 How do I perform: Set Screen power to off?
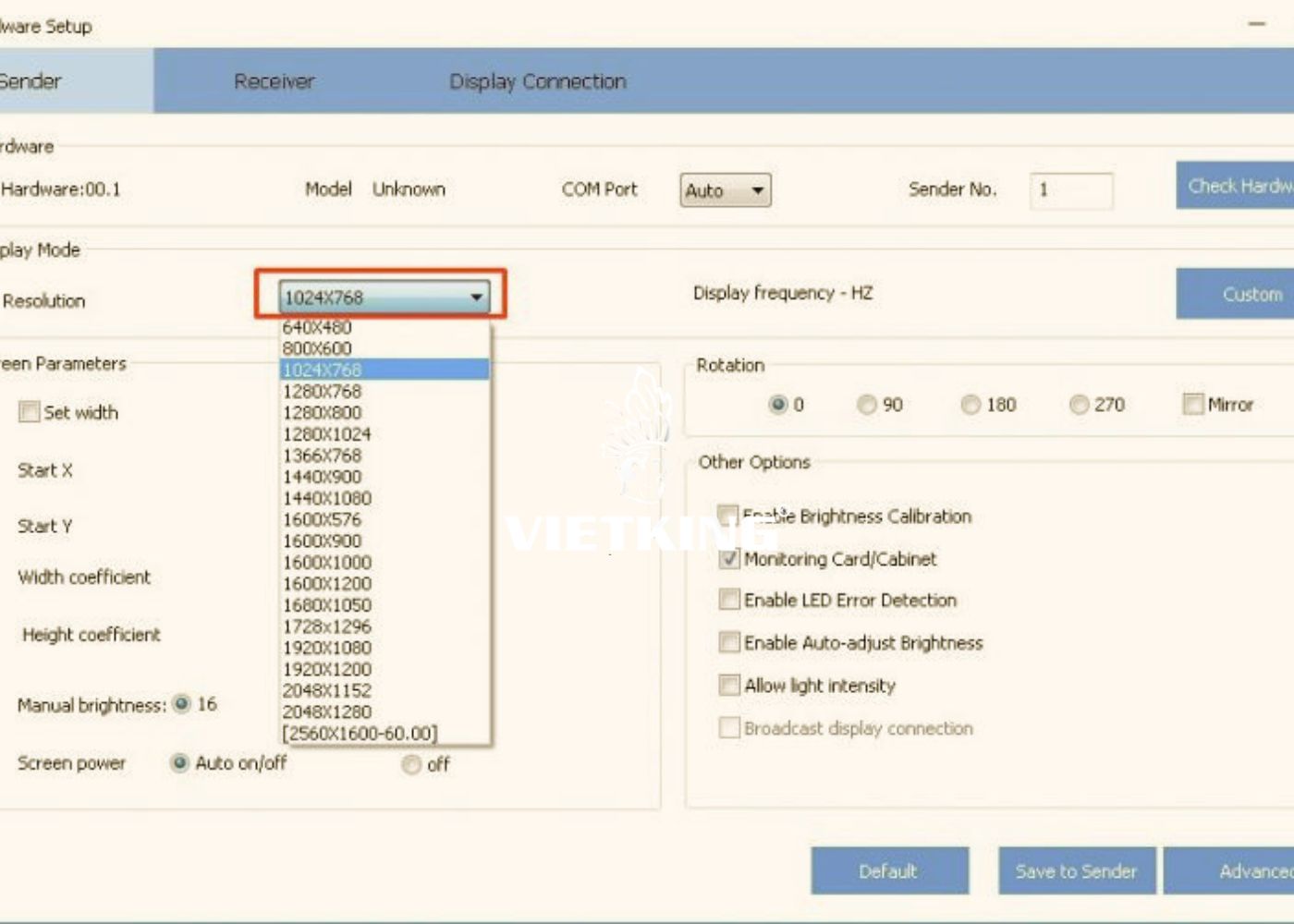[410, 764]
